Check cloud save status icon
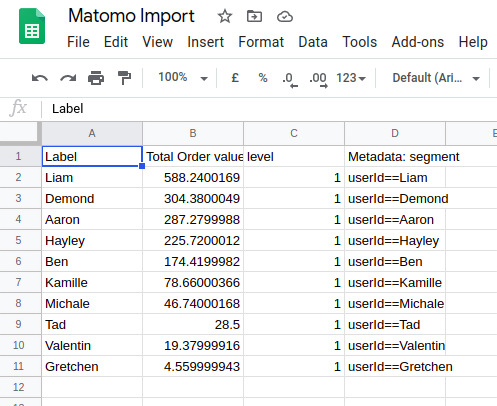 (x=285, y=16)
